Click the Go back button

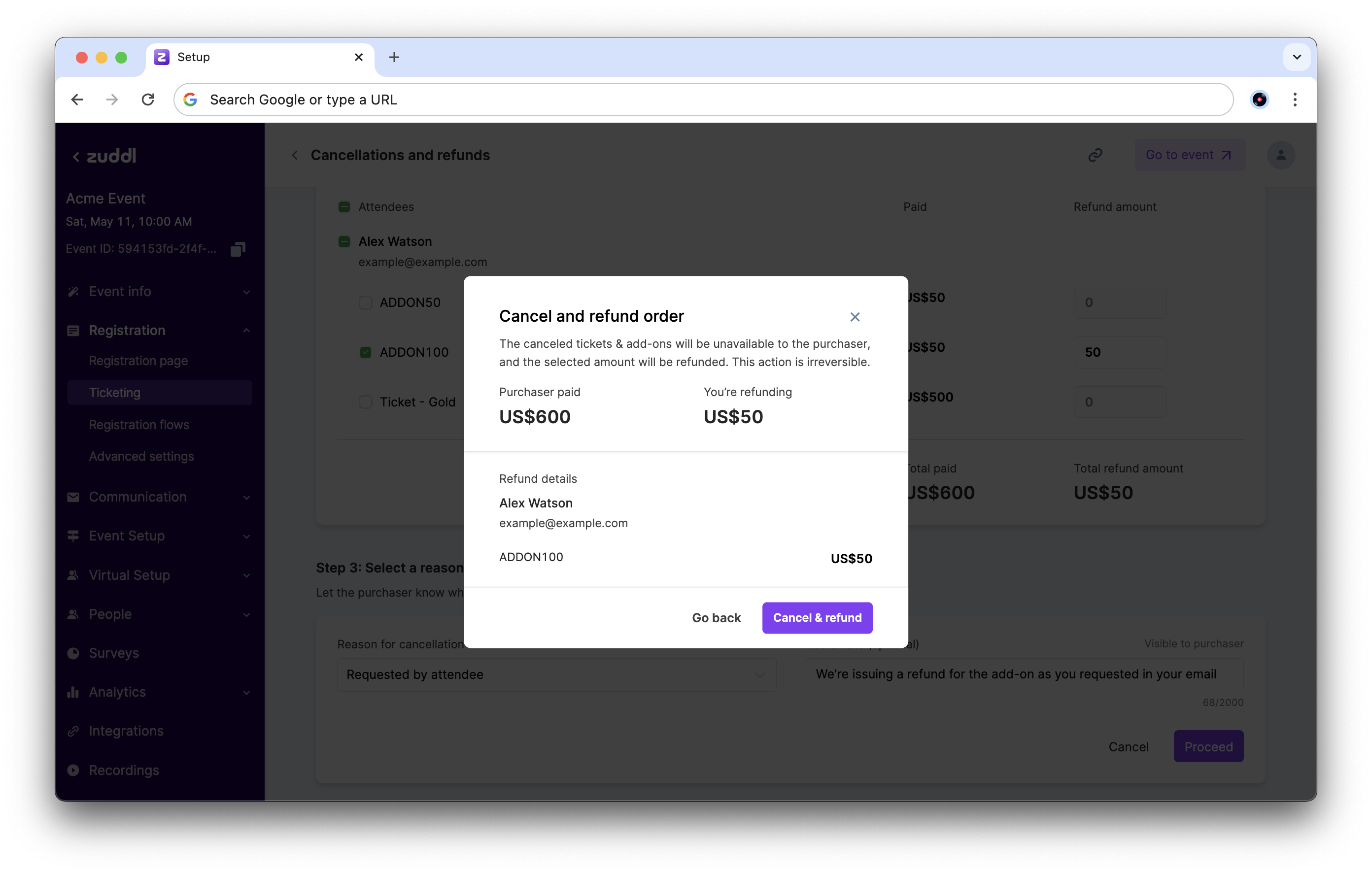coord(716,618)
